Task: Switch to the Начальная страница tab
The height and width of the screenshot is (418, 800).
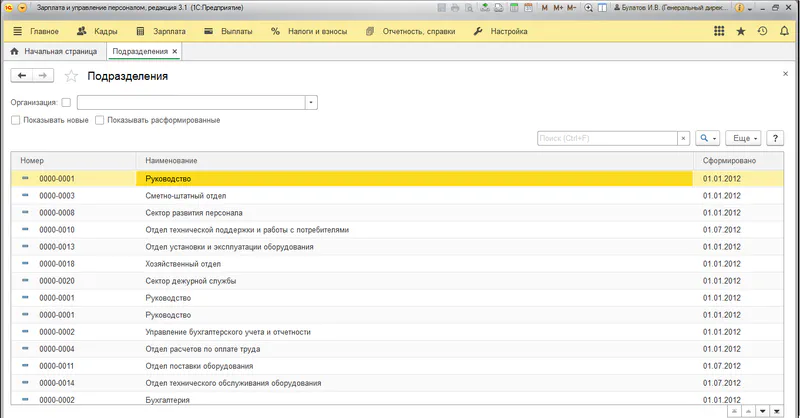Action: (x=56, y=51)
